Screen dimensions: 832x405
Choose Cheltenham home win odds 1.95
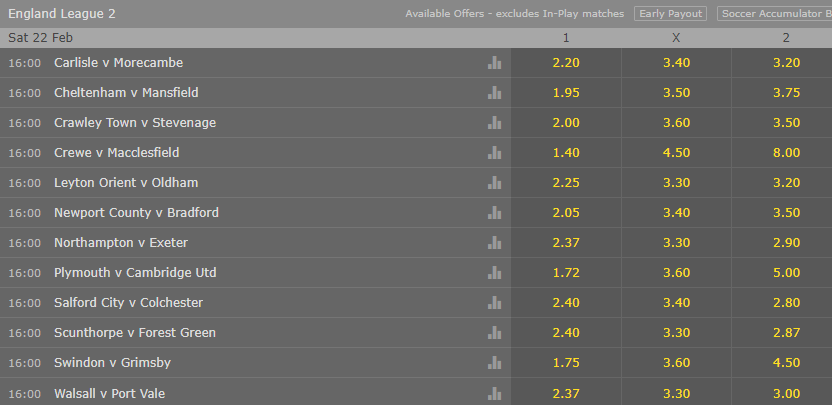(566, 92)
